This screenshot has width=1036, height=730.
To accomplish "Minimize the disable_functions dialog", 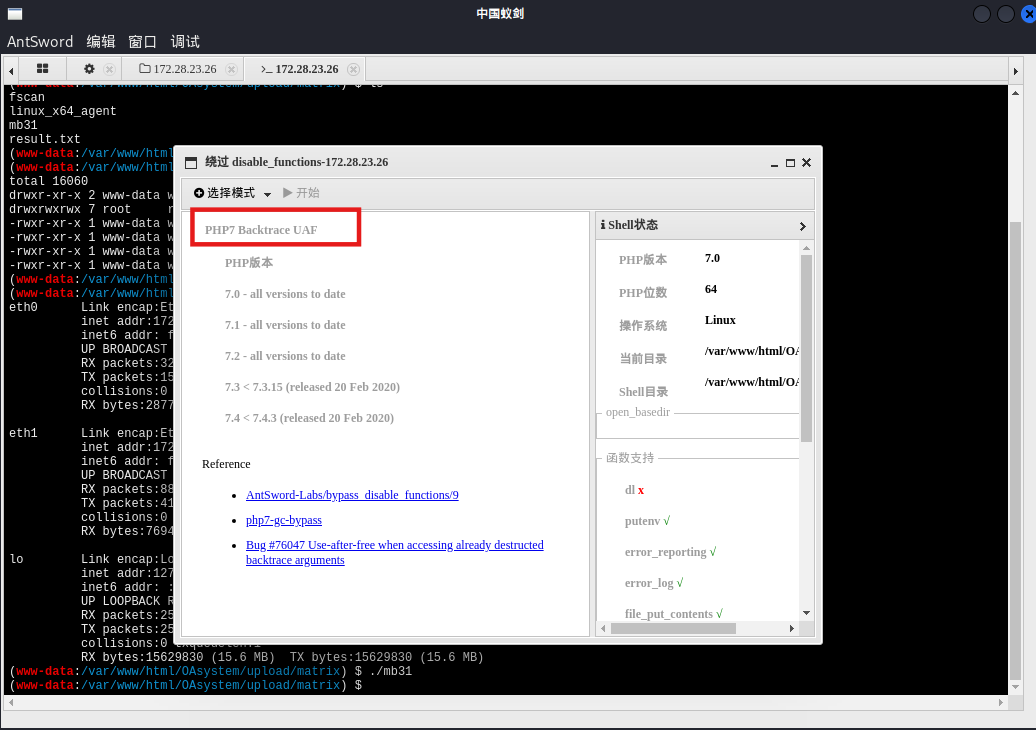I will [774, 163].
